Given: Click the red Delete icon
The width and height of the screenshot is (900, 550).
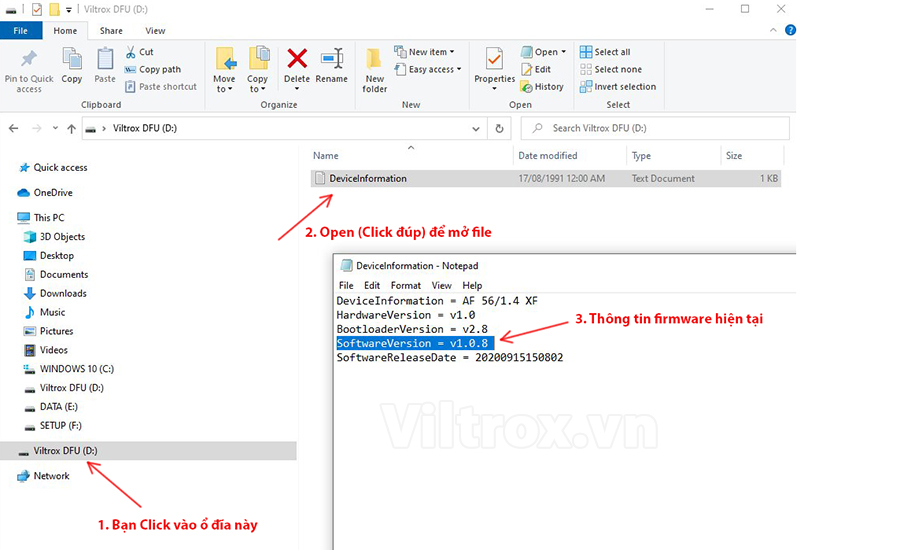Looking at the screenshot, I should (297, 59).
